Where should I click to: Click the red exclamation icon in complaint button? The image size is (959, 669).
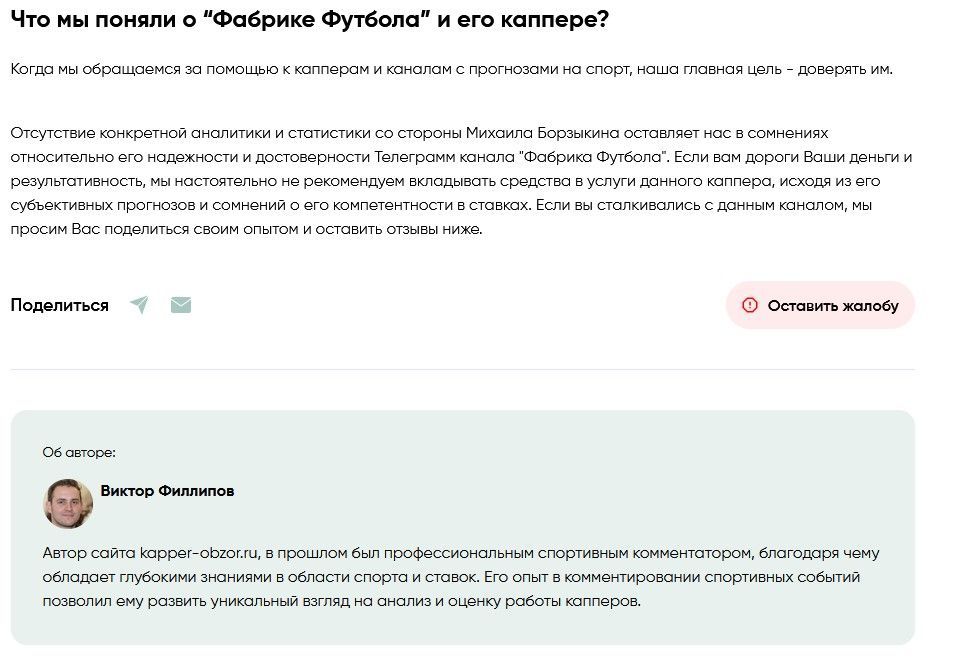coord(749,305)
